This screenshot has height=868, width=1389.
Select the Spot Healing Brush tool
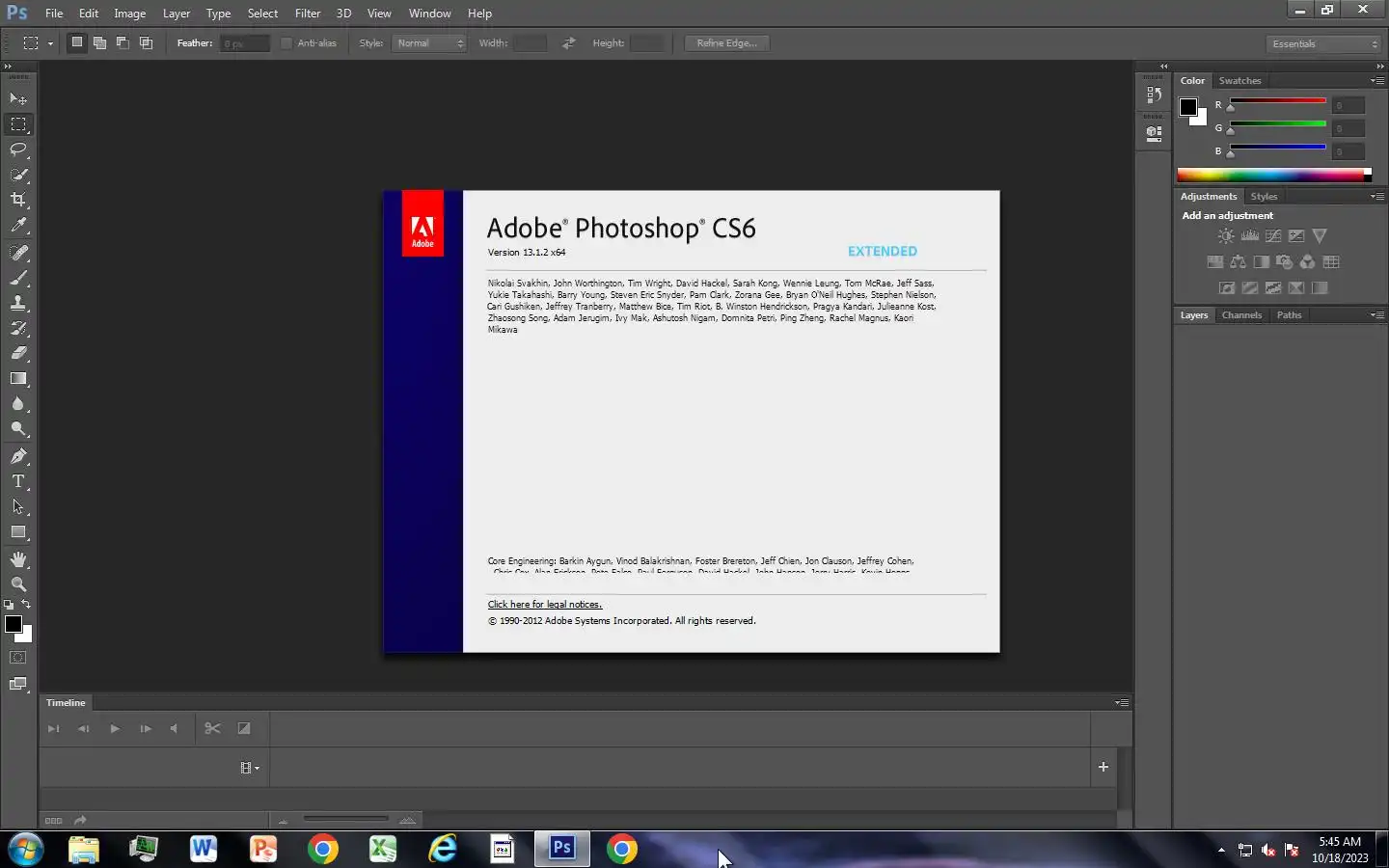pos(18,253)
